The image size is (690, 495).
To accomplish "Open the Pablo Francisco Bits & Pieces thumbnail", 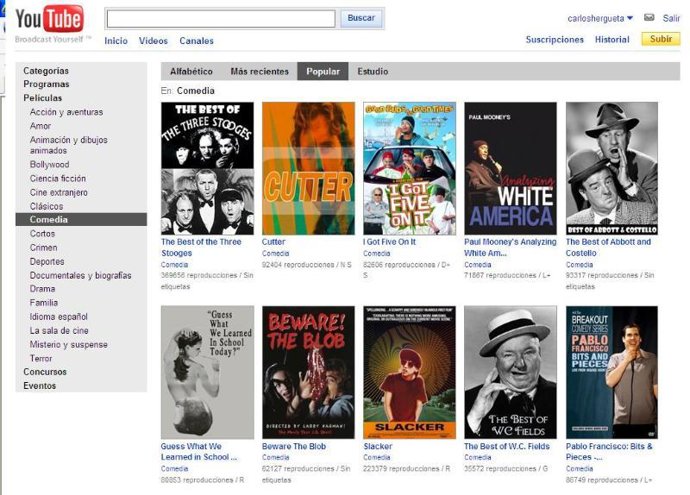I will click(612, 372).
